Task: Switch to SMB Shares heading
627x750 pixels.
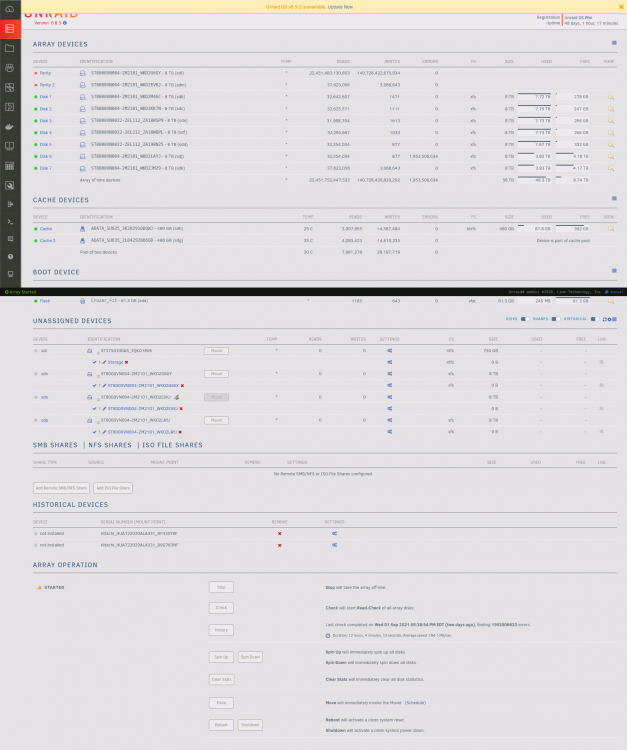Action: point(55,445)
